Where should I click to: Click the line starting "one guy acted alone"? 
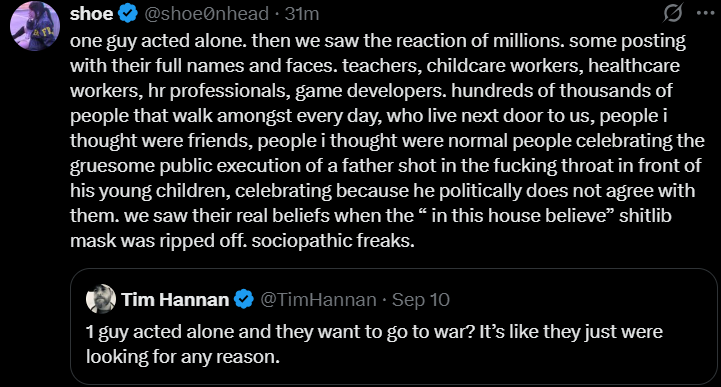click(x=378, y=41)
